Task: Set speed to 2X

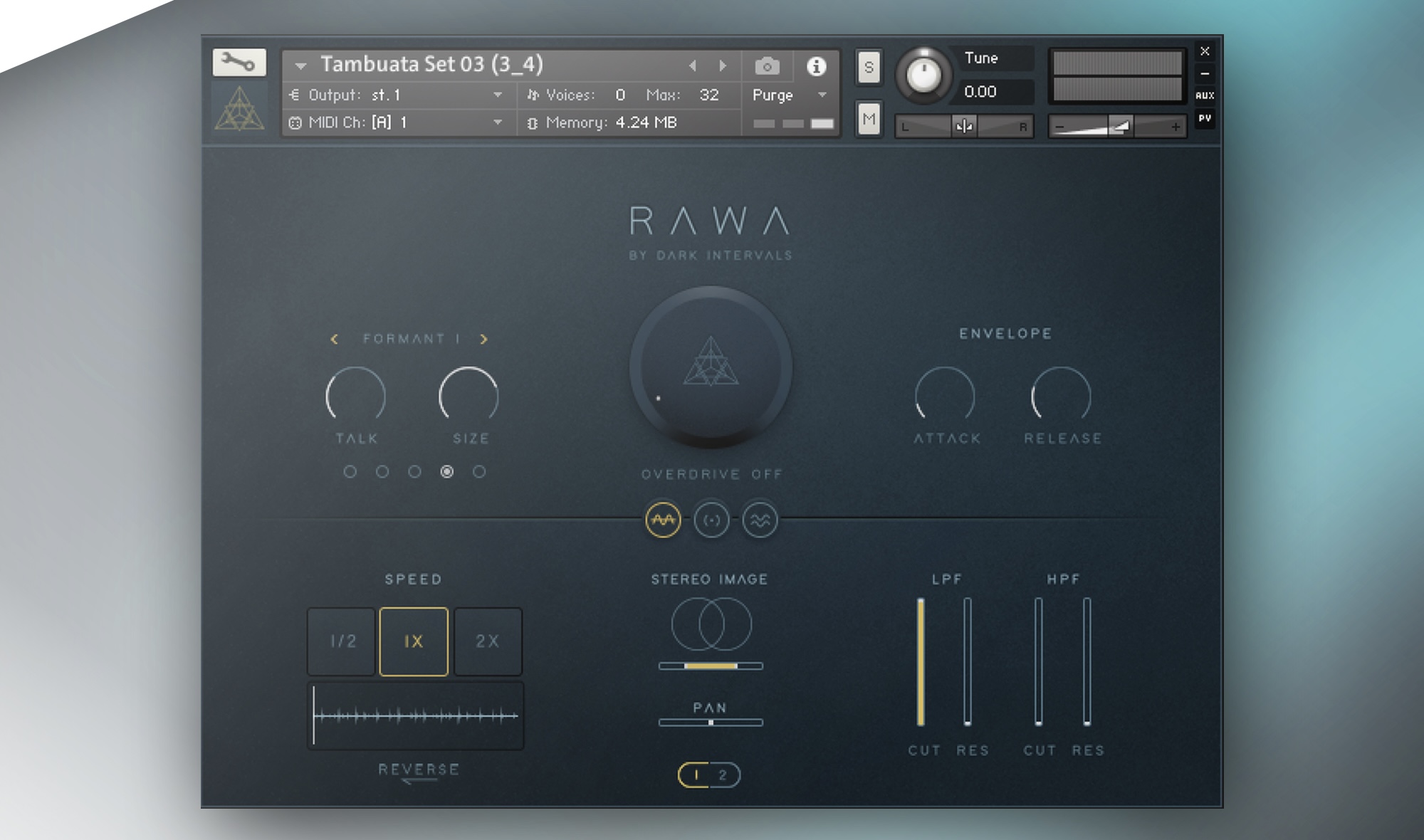Action: [488, 641]
